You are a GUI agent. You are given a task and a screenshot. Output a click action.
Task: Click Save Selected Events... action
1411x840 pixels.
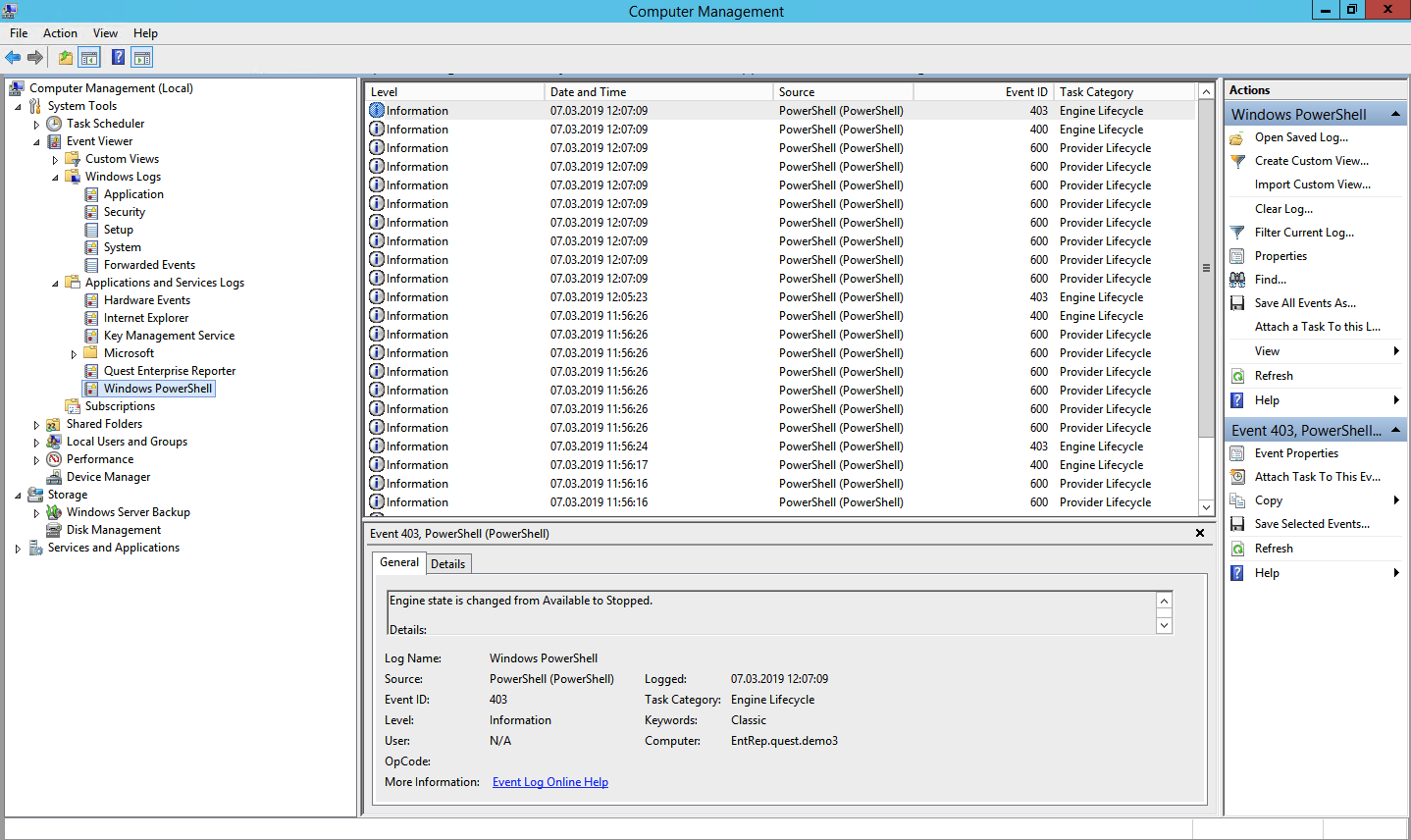[1312, 524]
